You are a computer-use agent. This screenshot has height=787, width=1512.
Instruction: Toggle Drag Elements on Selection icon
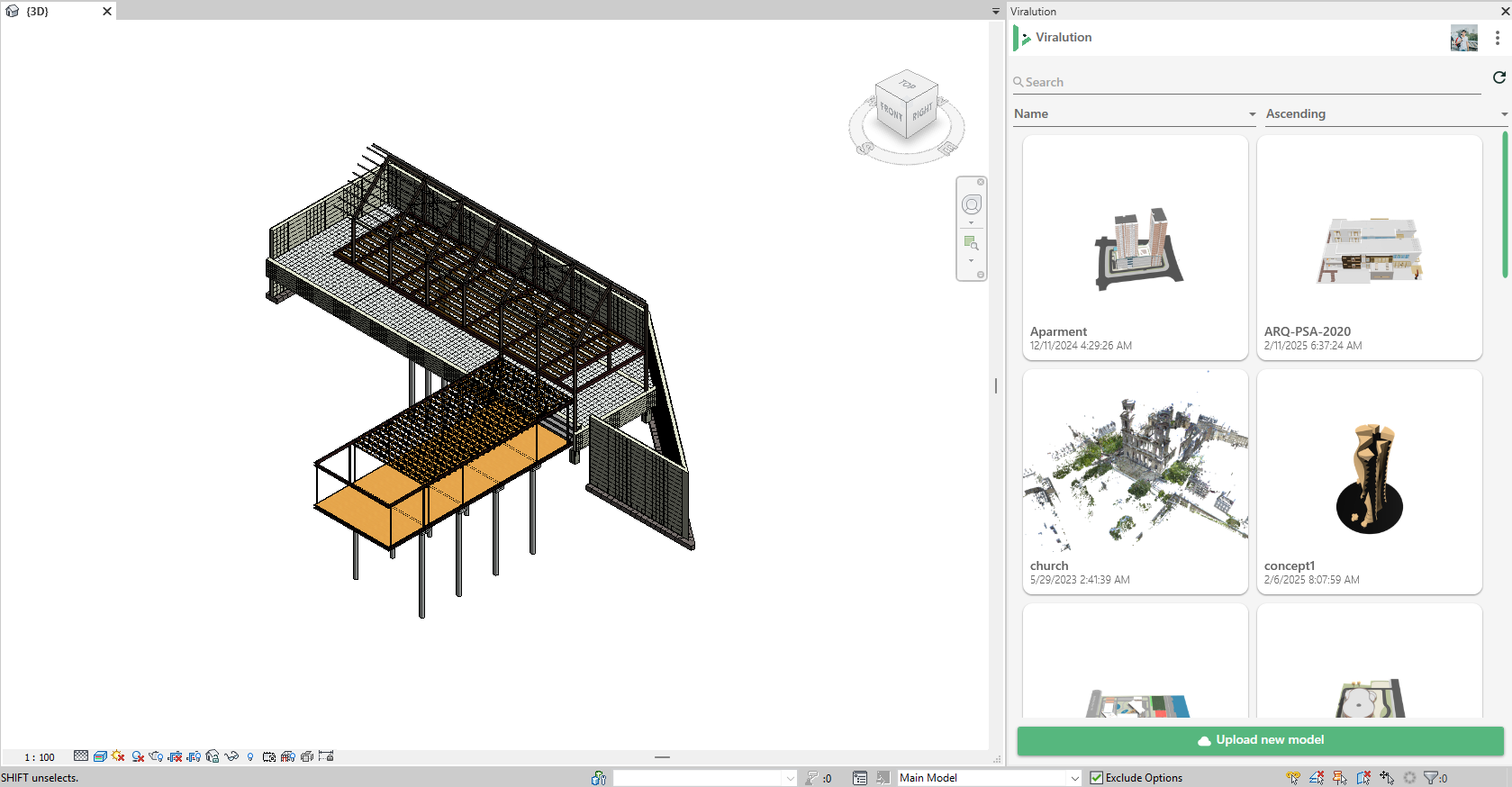tap(1387, 778)
